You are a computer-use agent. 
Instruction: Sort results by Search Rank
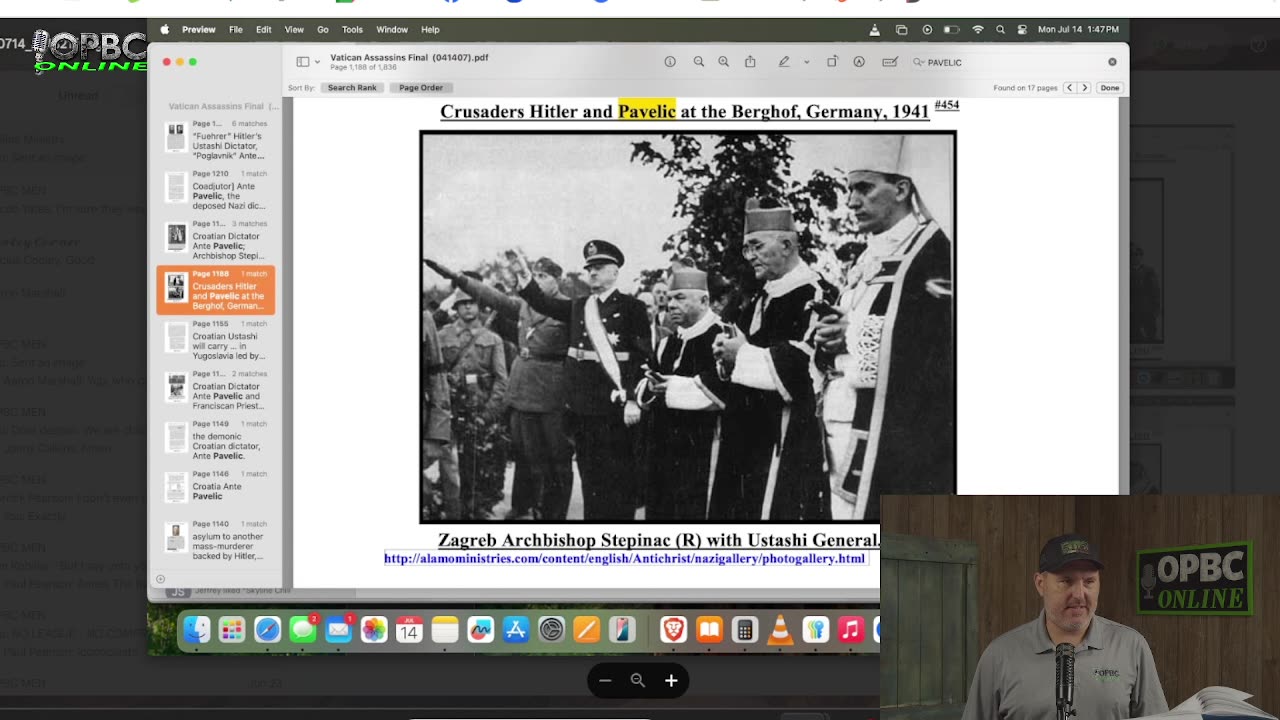coord(352,88)
